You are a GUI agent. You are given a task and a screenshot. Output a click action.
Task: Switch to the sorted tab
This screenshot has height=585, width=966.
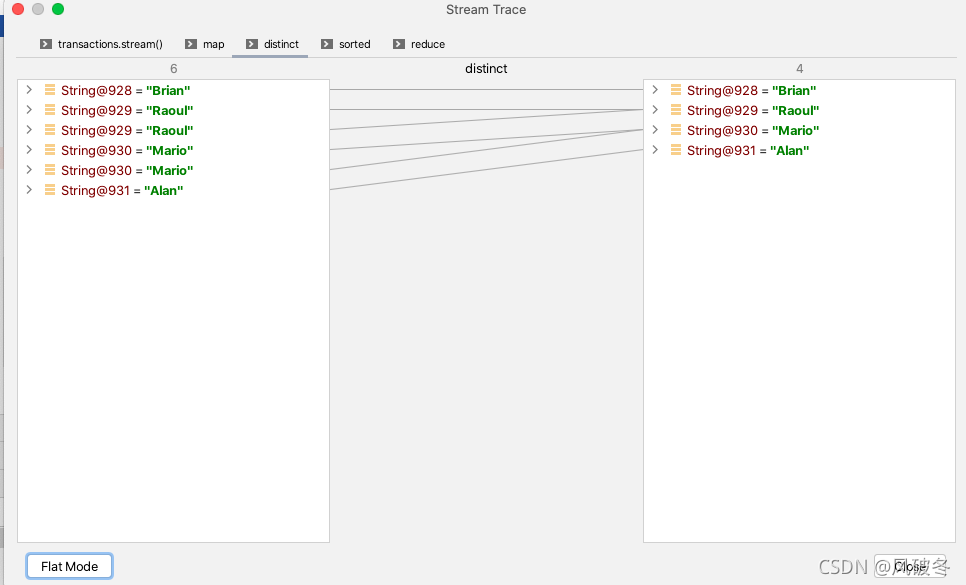(346, 44)
